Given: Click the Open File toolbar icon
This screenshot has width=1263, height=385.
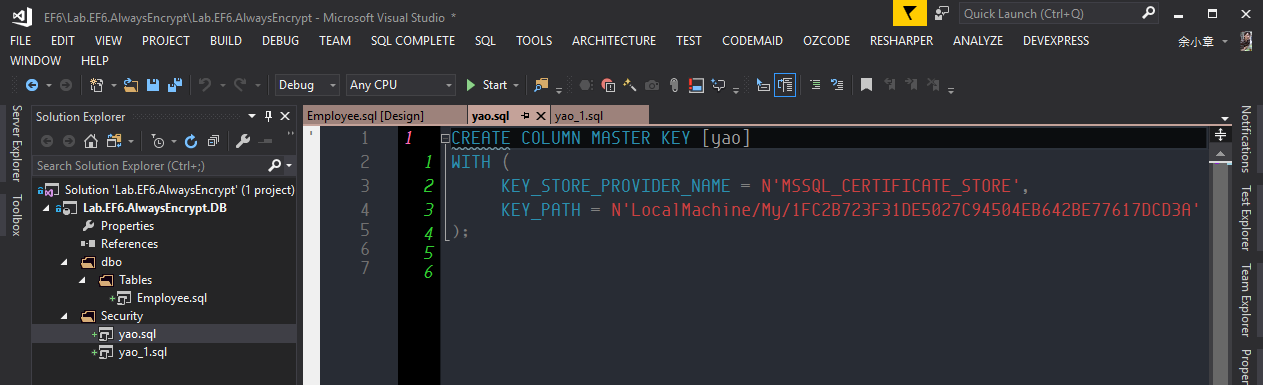Looking at the screenshot, I should 130,85.
